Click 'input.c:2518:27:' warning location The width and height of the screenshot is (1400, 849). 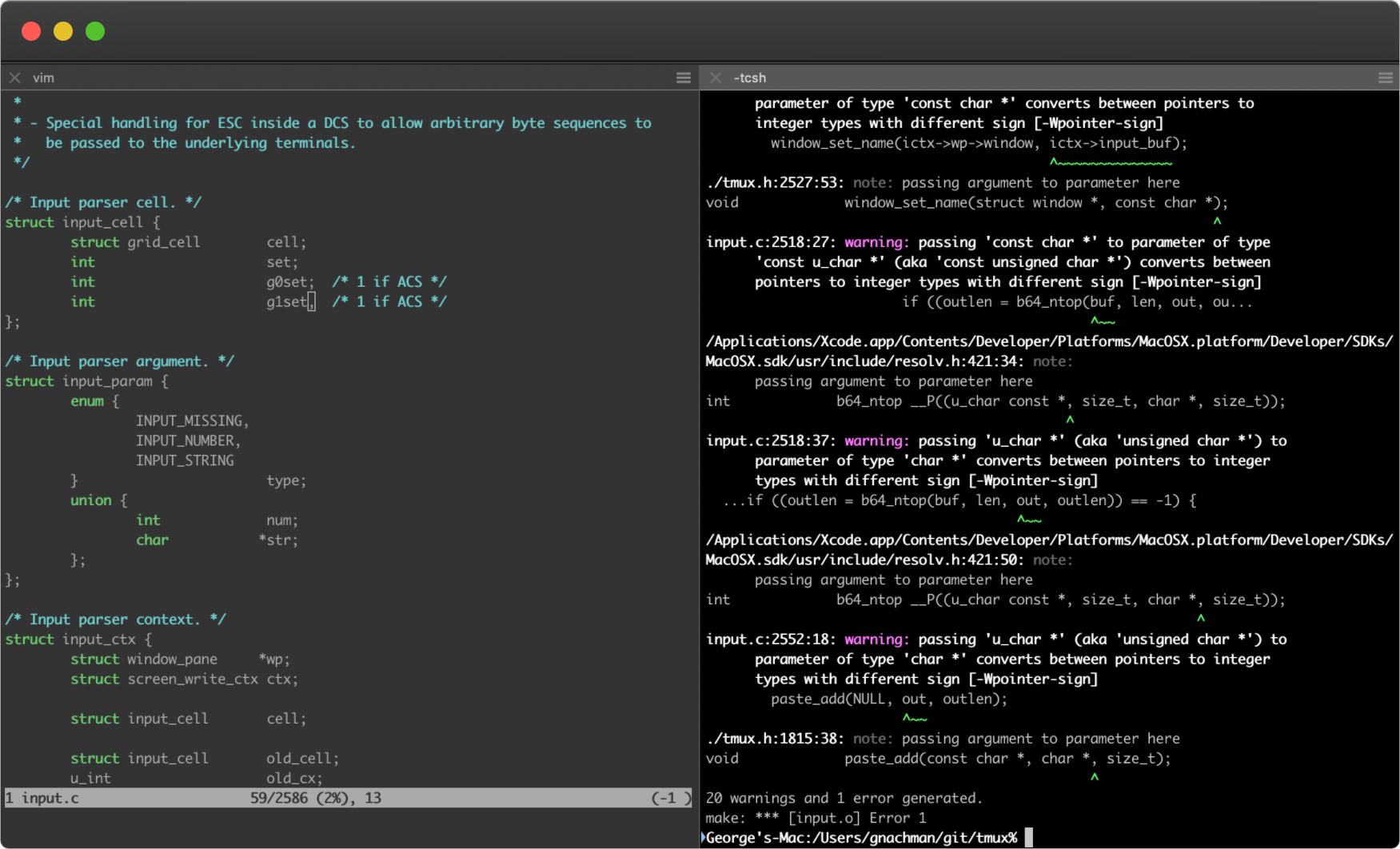click(771, 242)
